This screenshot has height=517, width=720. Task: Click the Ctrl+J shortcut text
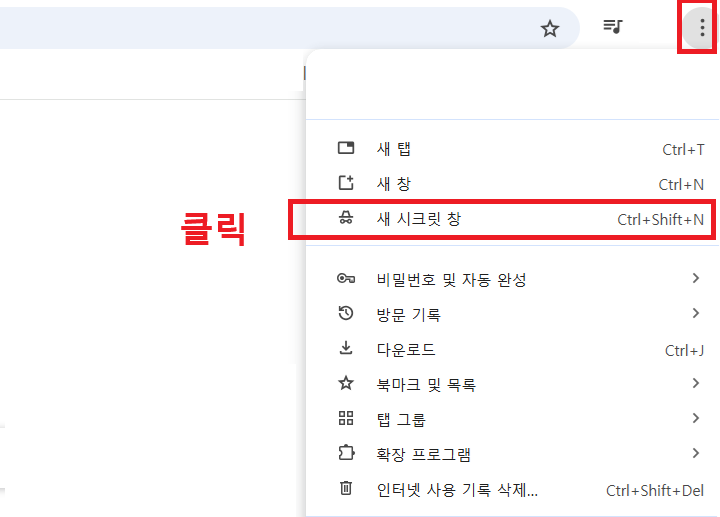pyautogui.click(x=685, y=351)
